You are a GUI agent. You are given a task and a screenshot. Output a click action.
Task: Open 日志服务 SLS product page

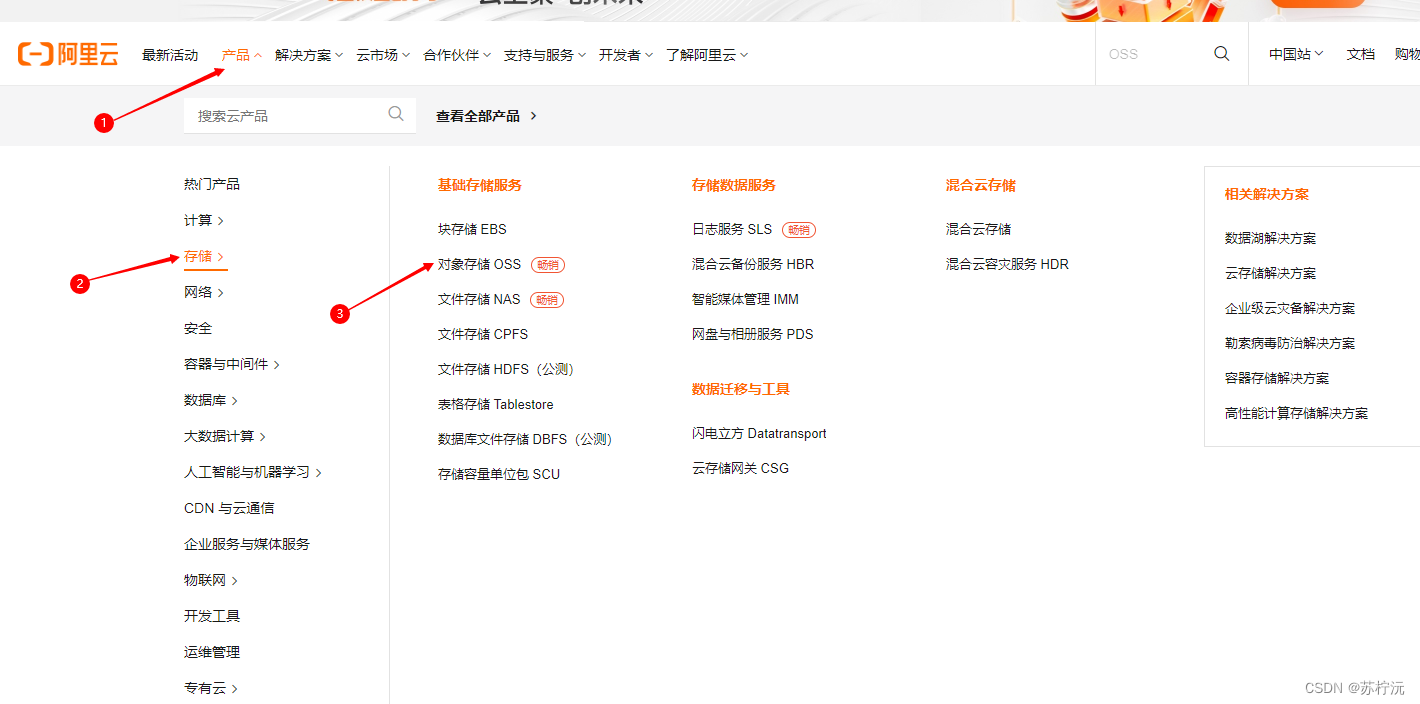[732, 229]
